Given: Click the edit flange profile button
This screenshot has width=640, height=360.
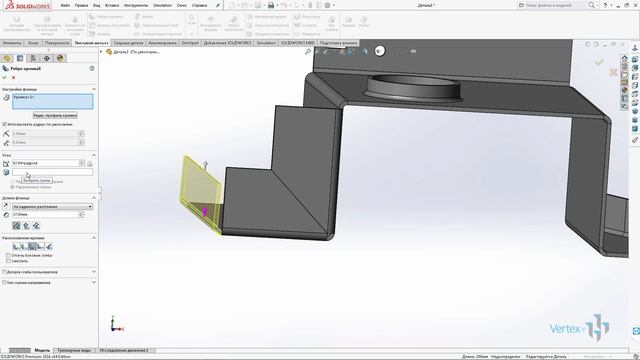Looking at the screenshot, I should [55, 116].
